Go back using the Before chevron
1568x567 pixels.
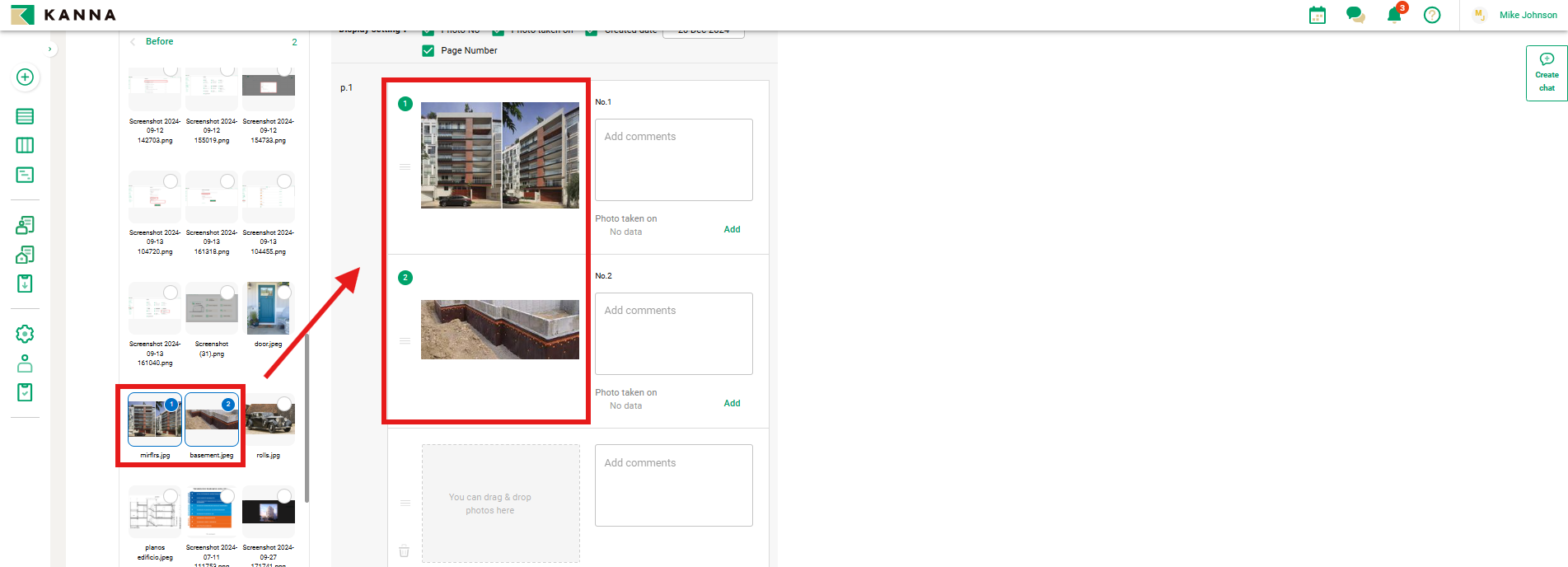click(133, 41)
